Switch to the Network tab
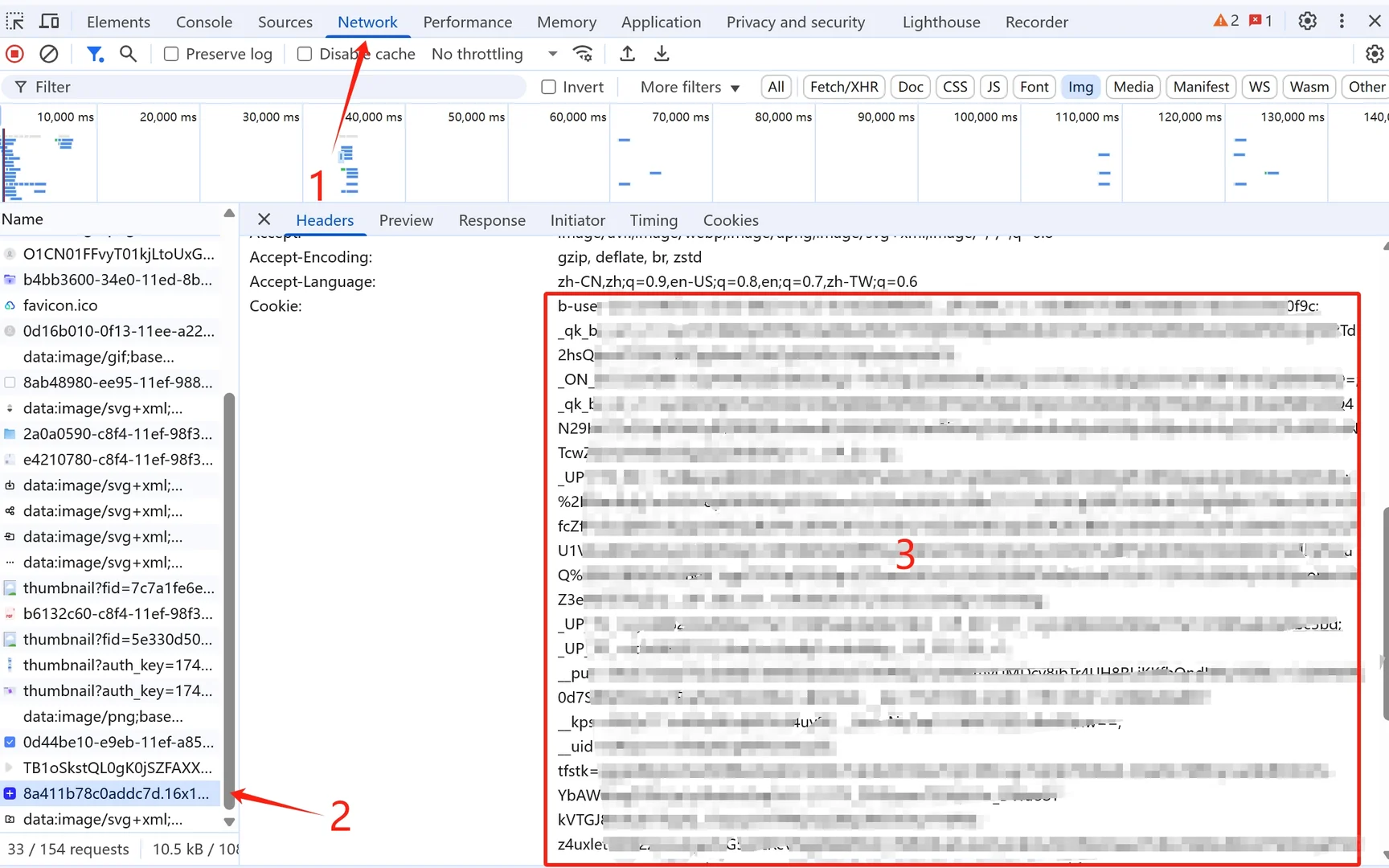1389x868 pixels. (x=367, y=22)
